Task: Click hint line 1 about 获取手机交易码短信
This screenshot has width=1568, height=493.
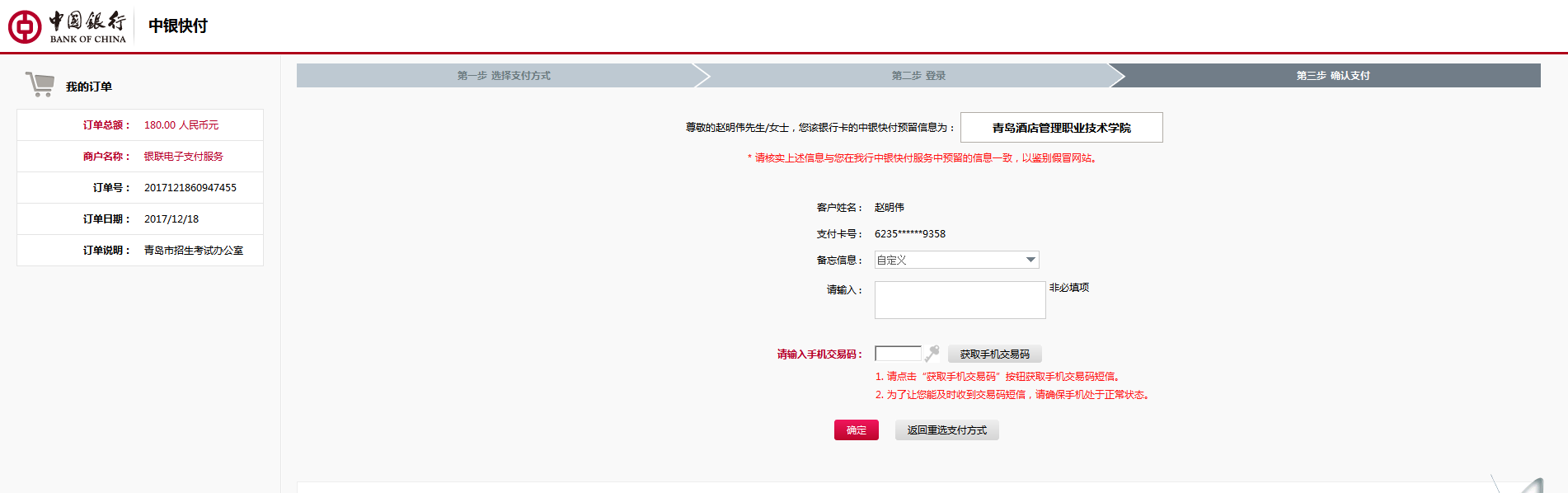Action: [998, 377]
